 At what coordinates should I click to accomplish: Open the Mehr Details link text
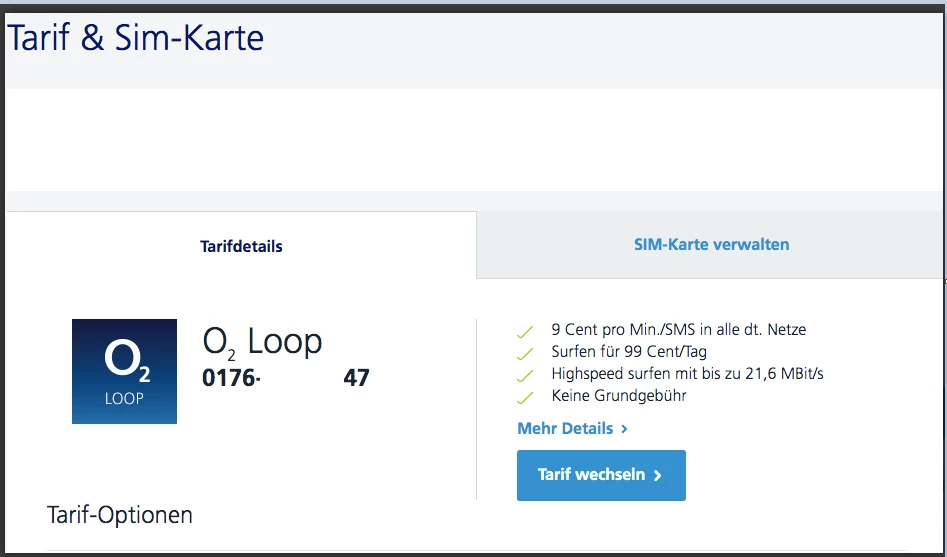click(565, 428)
